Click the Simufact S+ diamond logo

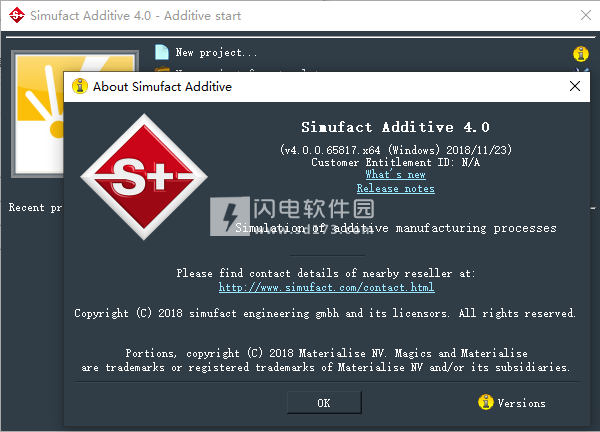[144, 177]
